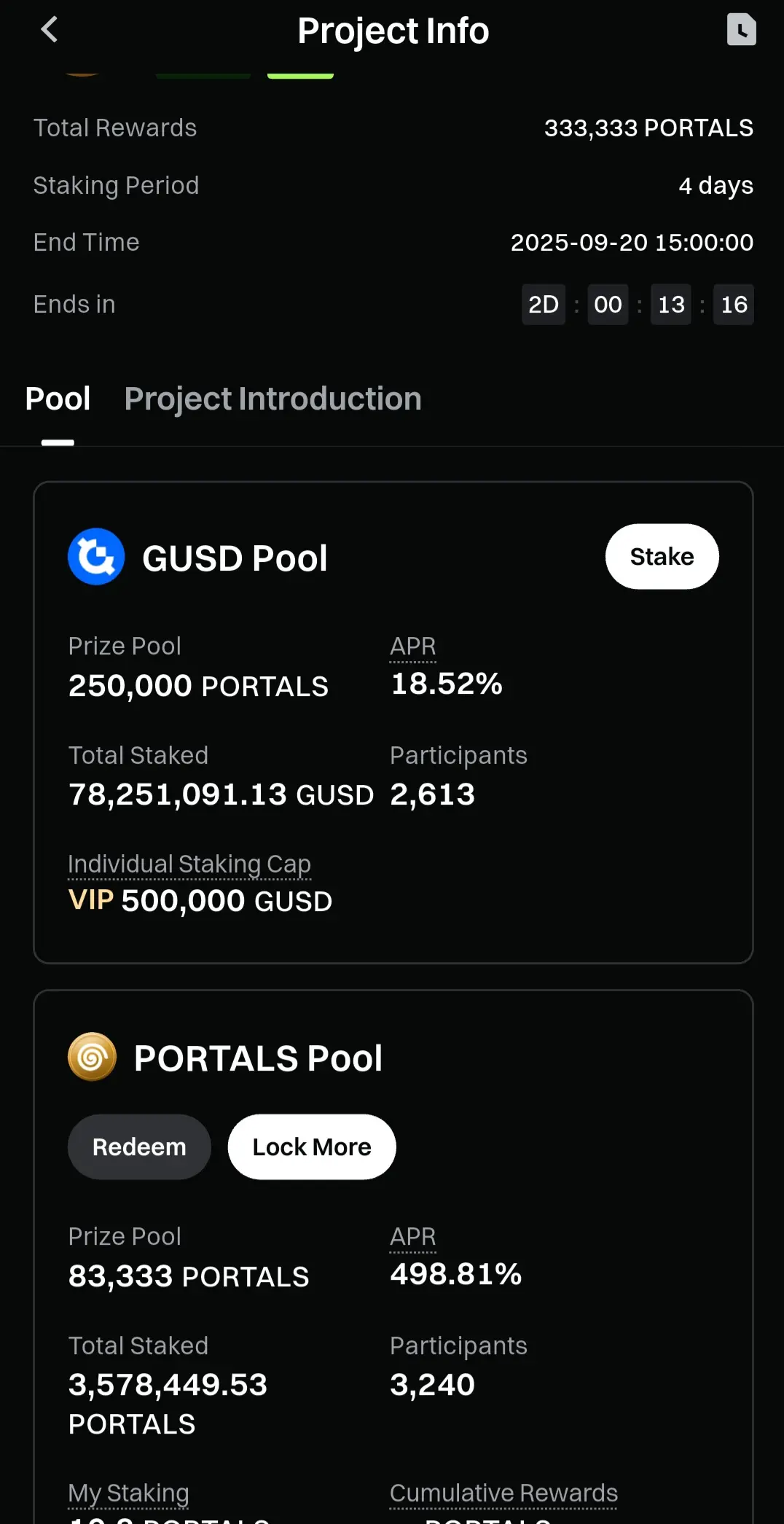
Task: Show APR info for GUSD Pool
Action: pyautogui.click(x=412, y=646)
